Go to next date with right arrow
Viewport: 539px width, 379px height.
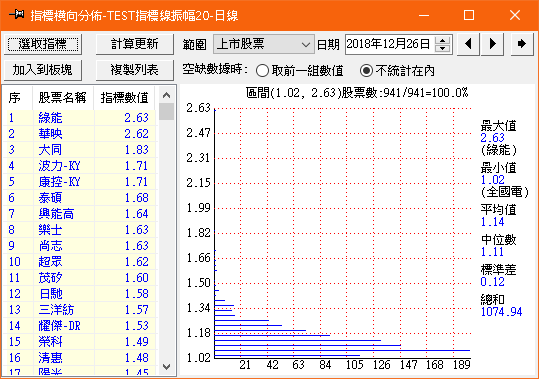[493, 44]
